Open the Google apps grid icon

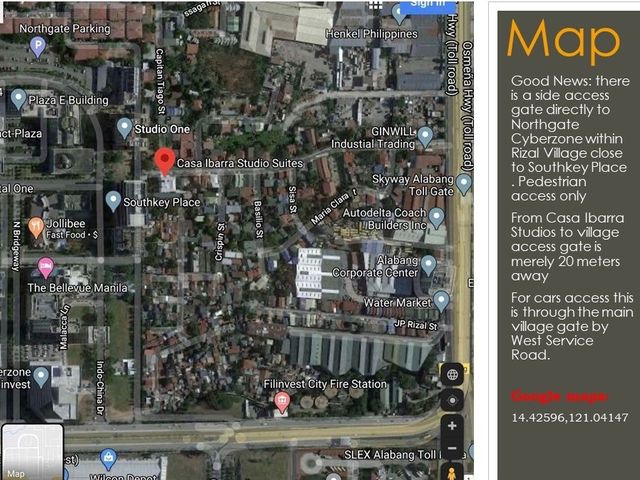click(x=376, y=4)
